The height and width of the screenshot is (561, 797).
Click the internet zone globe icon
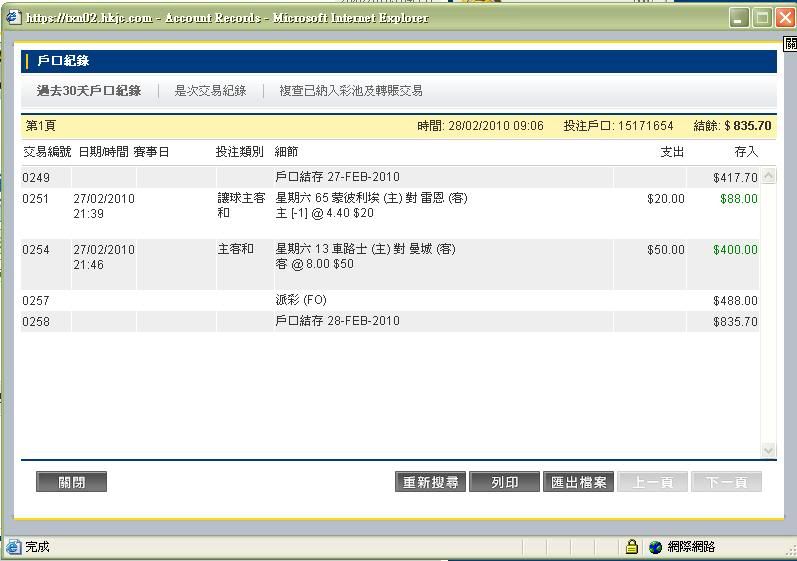point(656,547)
